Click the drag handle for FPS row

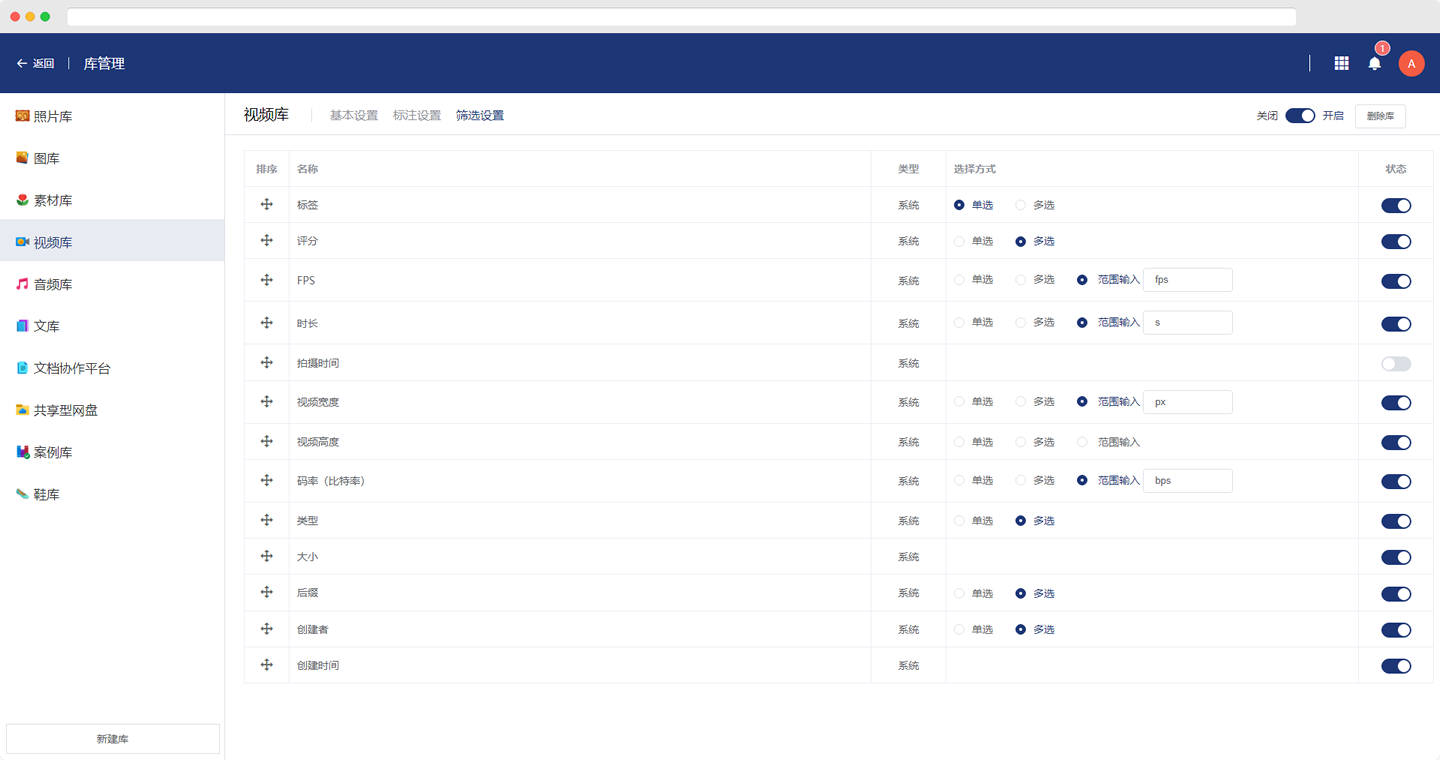pyautogui.click(x=267, y=280)
